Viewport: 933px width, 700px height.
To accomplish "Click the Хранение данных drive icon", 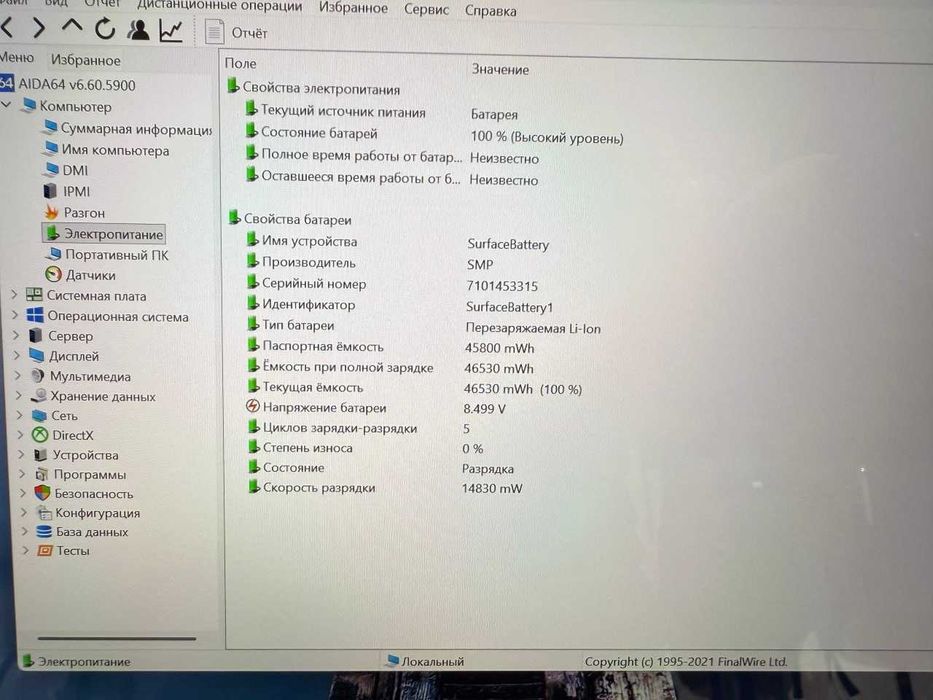I will pyautogui.click(x=39, y=395).
